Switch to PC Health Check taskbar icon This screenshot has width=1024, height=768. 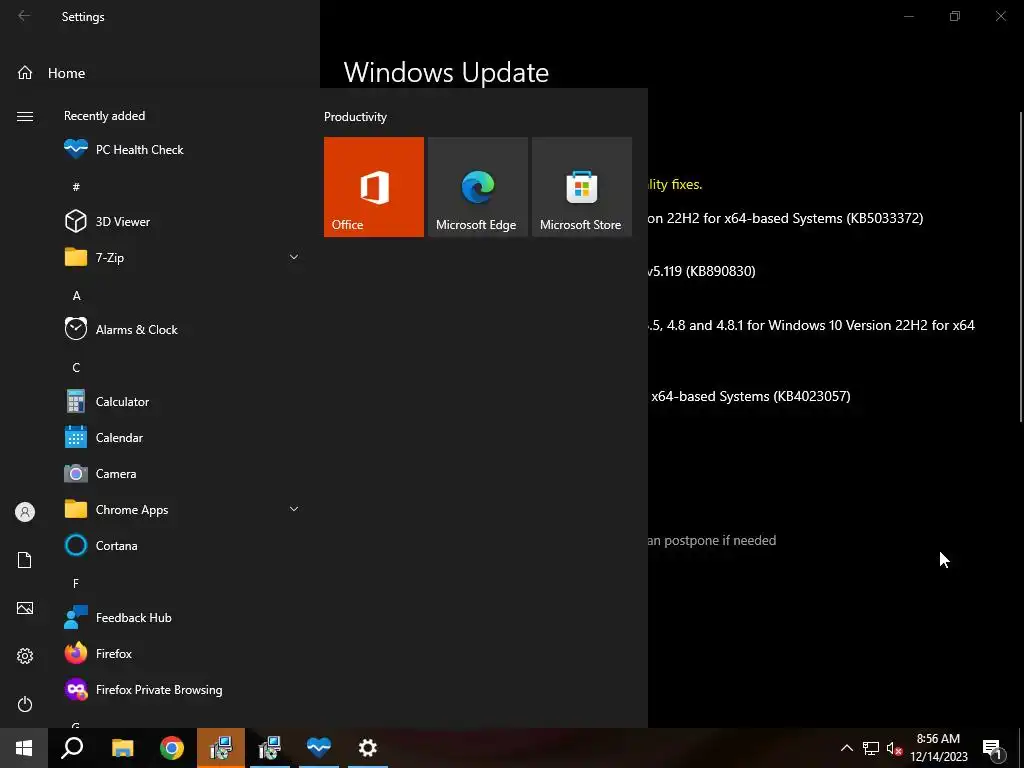[319, 748]
